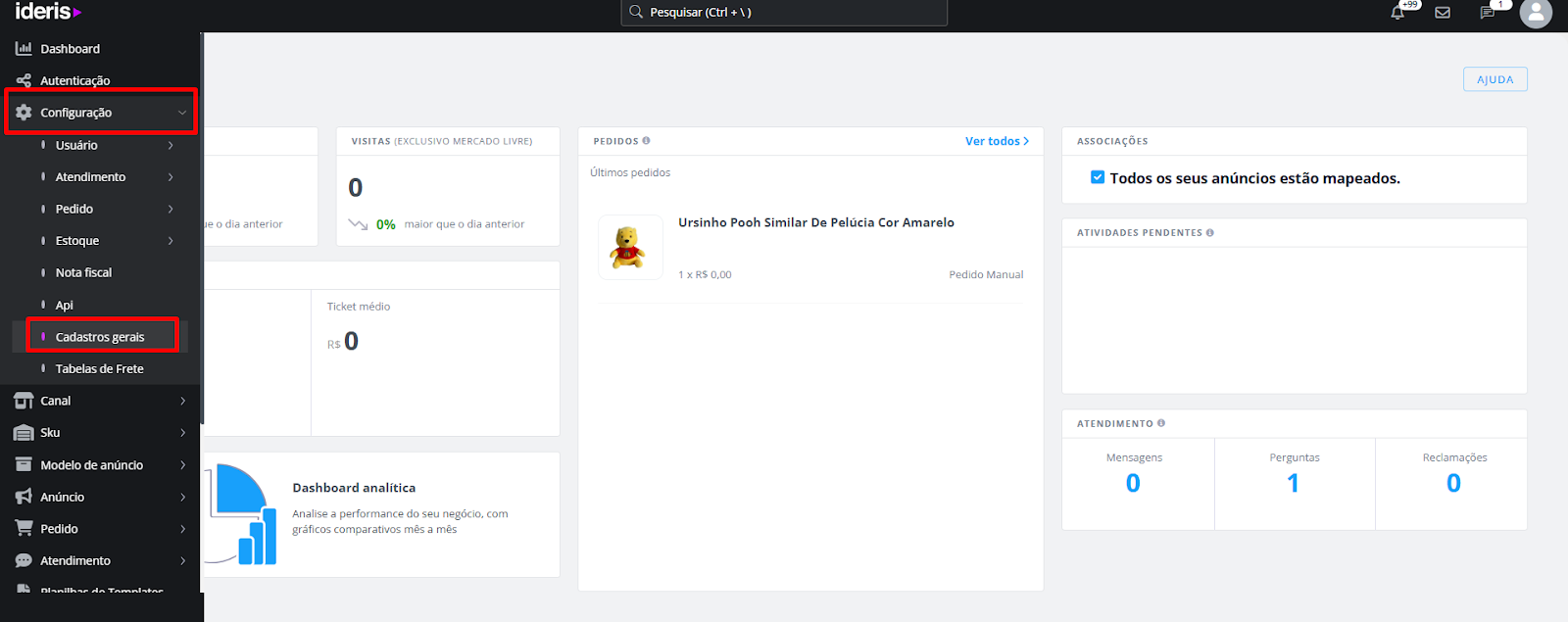Open the chat messages icon in header
The height and width of the screenshot is (622, 1568).
pyautogui.click(x=1488, y=13)
